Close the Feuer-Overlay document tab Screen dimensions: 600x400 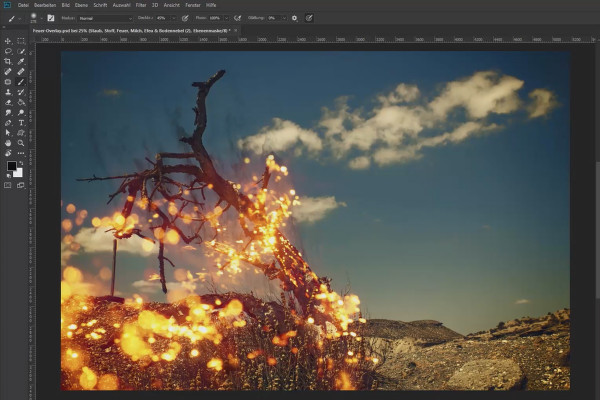click(x=236, y=30)
